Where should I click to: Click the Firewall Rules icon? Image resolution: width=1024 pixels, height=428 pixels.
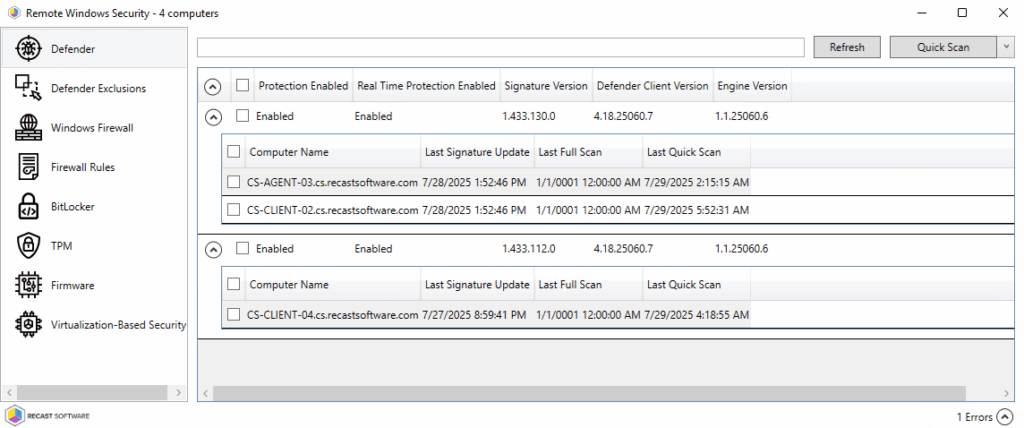[x=28, y=167]
